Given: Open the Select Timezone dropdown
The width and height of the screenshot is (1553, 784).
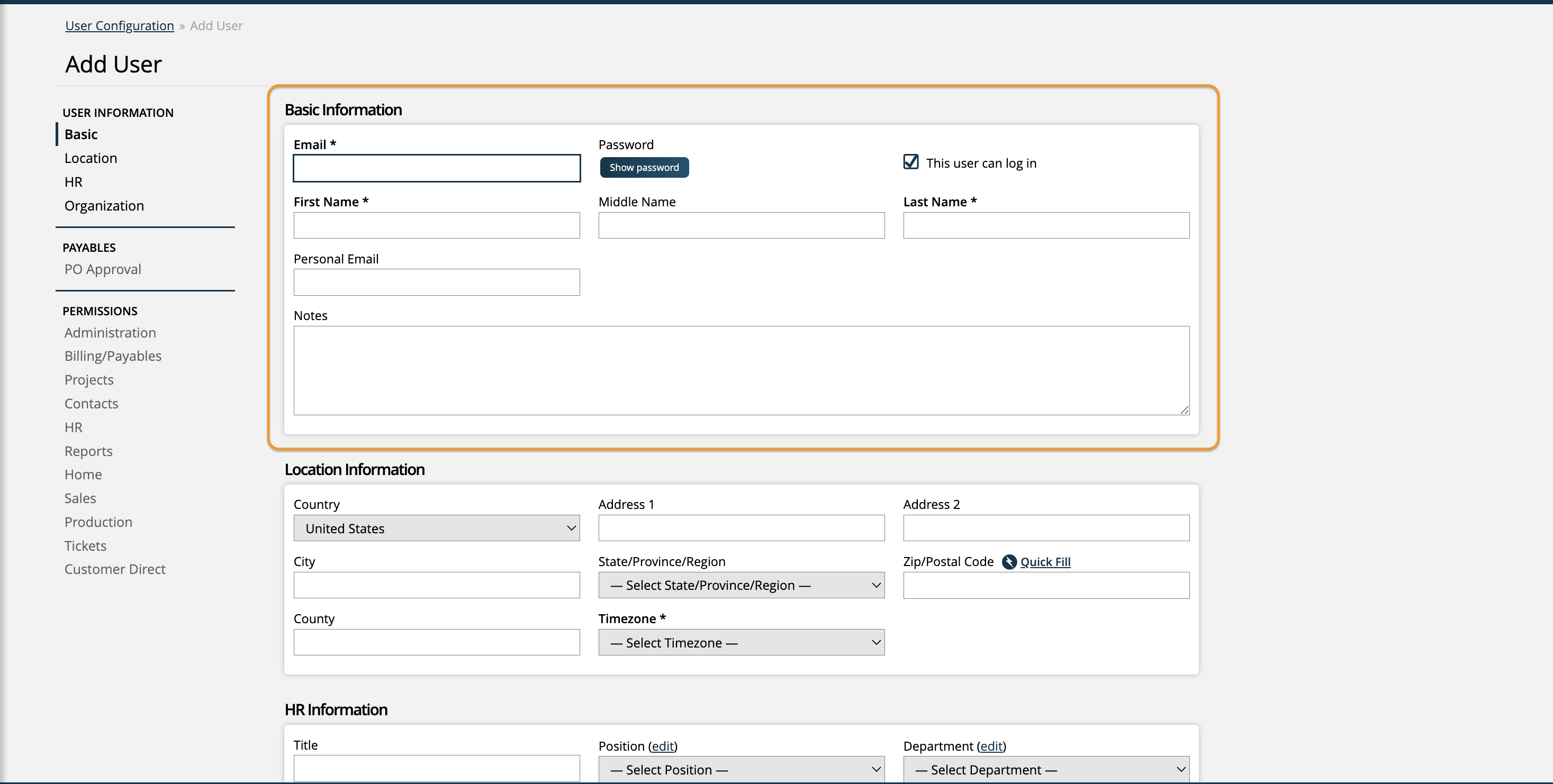Looking at the screenshot, I should (741, 642).
